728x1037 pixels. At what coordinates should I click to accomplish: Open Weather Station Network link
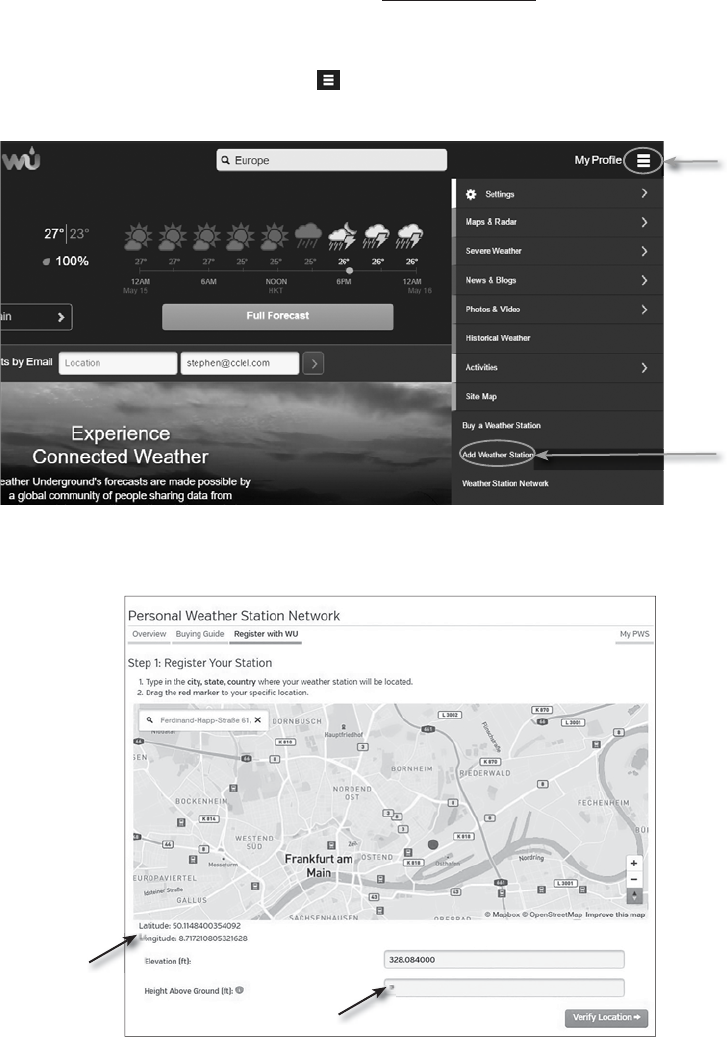pos(505,484)
